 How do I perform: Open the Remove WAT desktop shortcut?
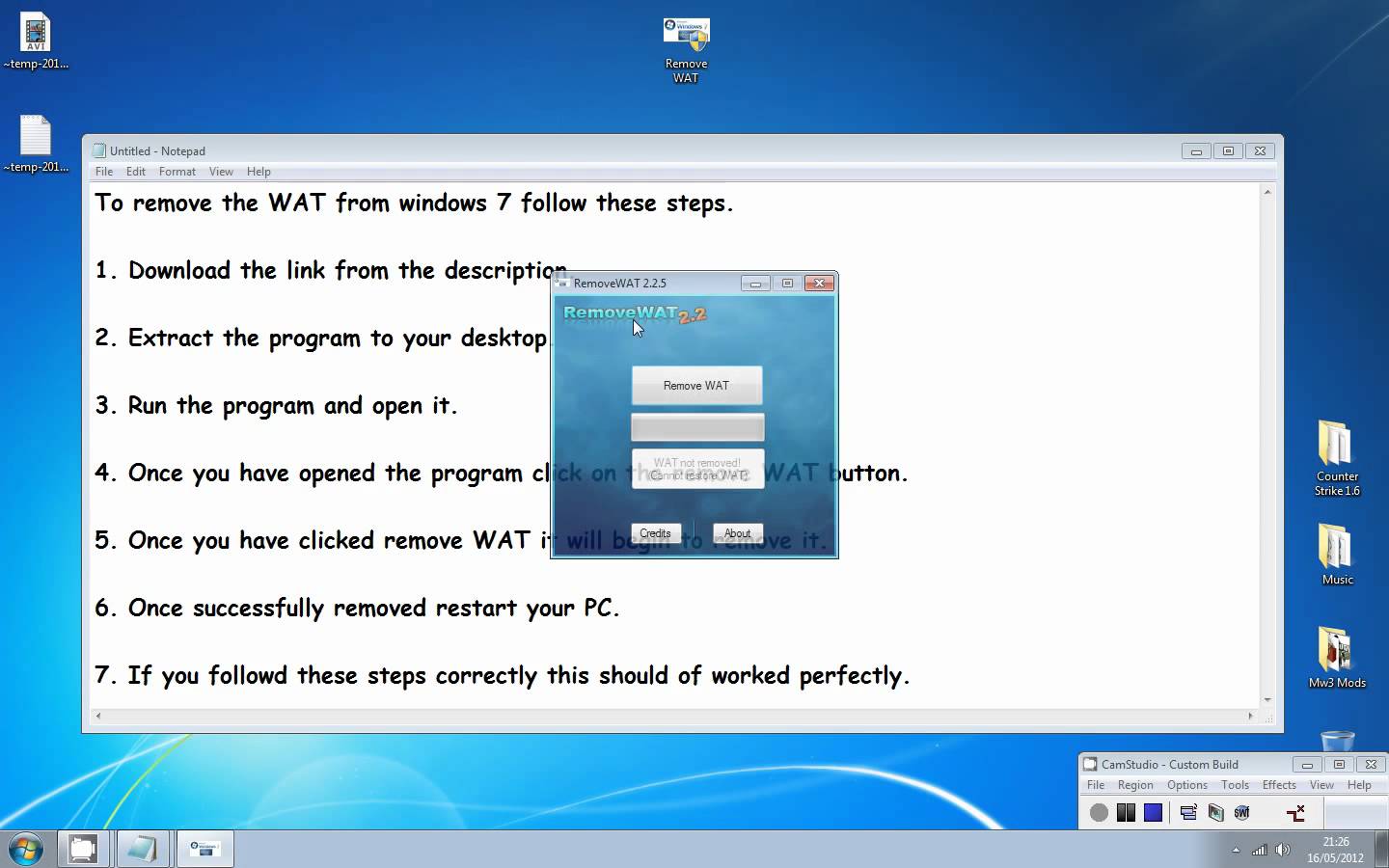(x=686, y=50)
